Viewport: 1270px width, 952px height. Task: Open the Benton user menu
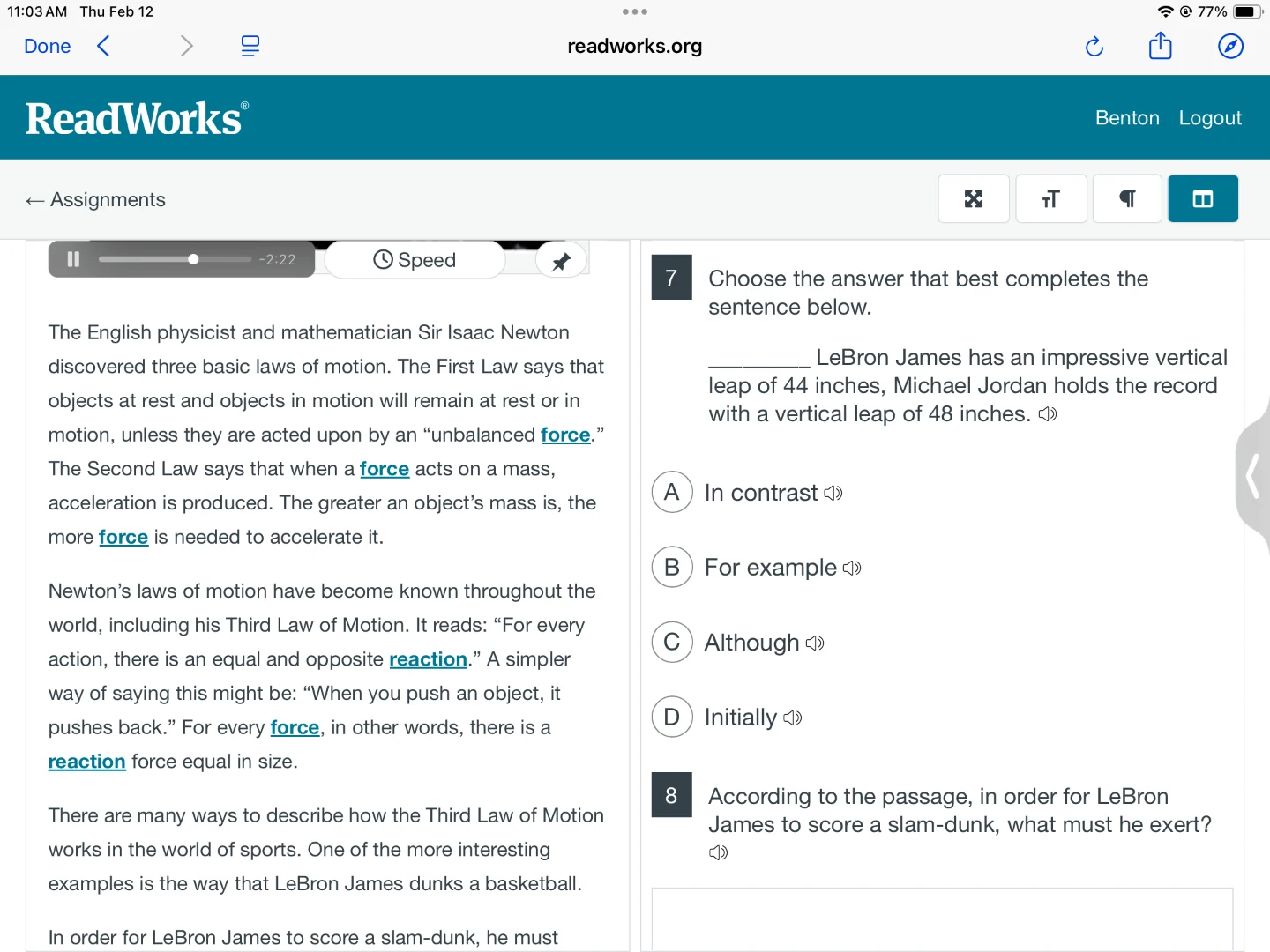coord(1127,118)
